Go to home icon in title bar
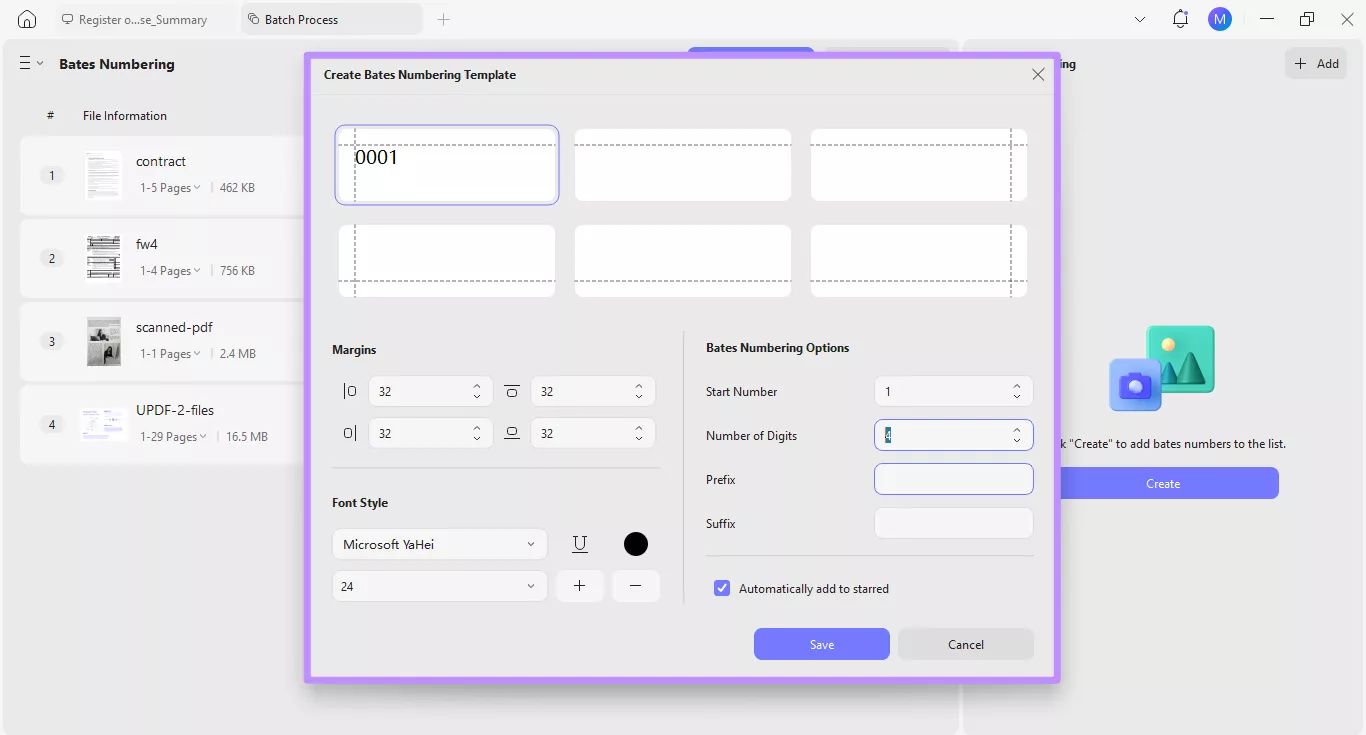The image size is (1366, 735). 27,19
